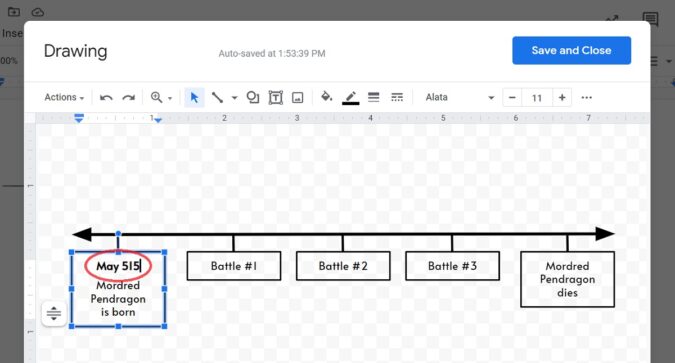This screenshot has width=675, height=363.
Task: Click the Undo arrow icon
Action: tap(106, 98)
